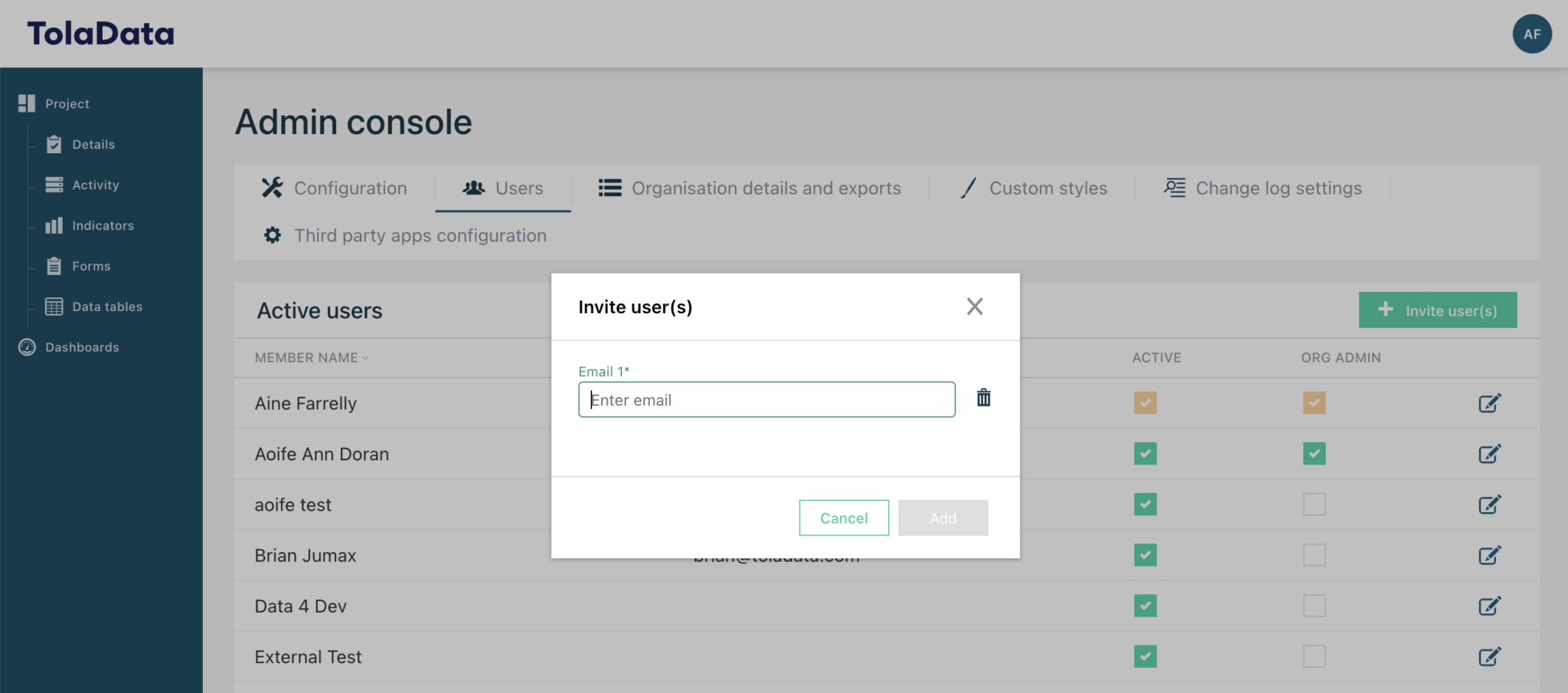Open the Custom styles tab
This screenshot has height=693, width=1568.
point(1033,188)
